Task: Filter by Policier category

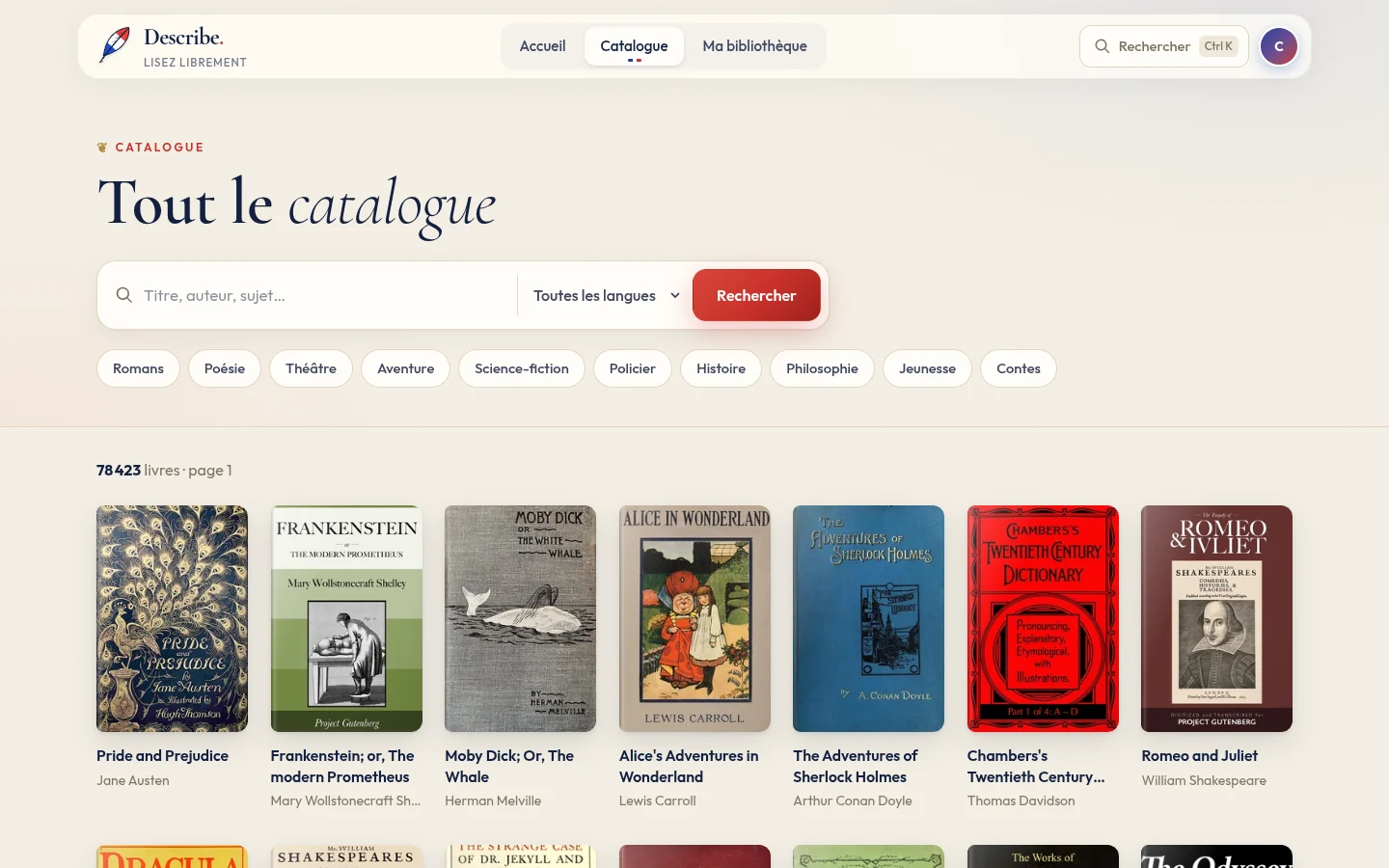Action: click(633, 368)
